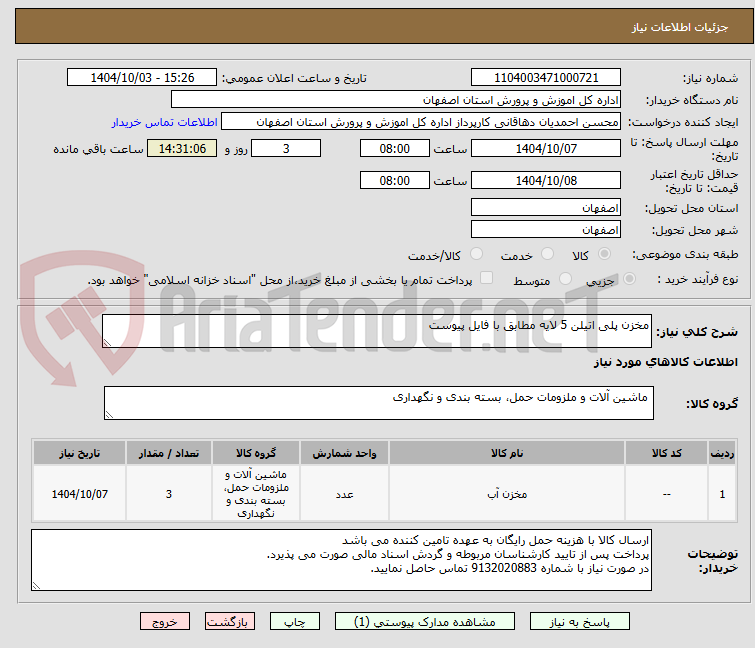Click the remaining time 14:31:06 field
This screenshot has height=648, width=755.
(182, 148)
